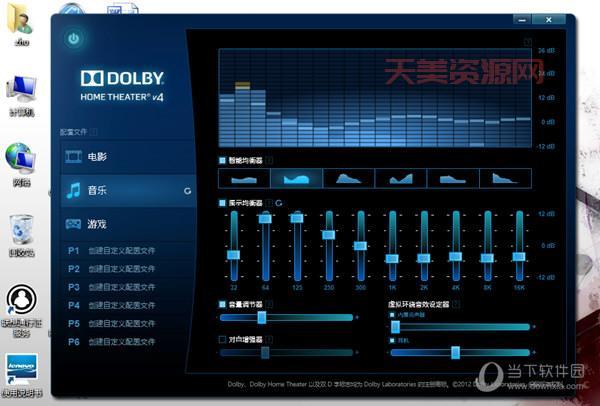Click the 32 Hz equalizer slider handle
The width and height of the screenshot is (600, 406).
pos(233,255)
